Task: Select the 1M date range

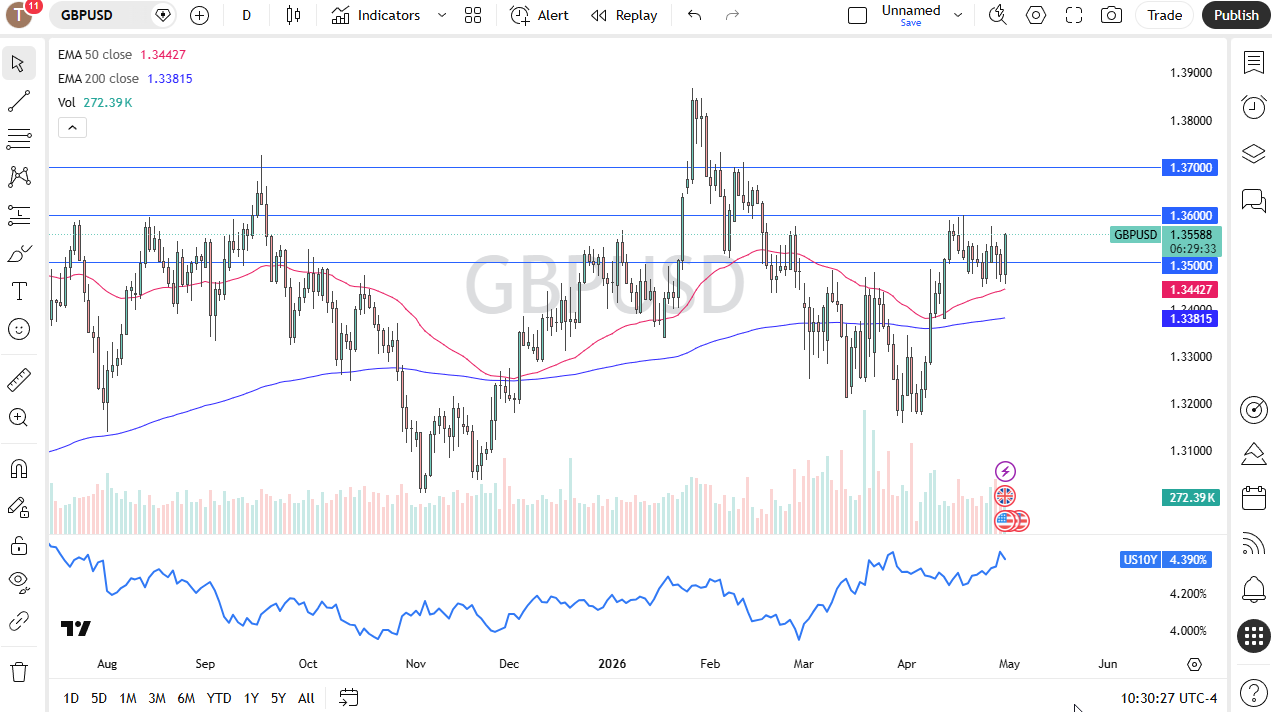Action: (128, 698)
